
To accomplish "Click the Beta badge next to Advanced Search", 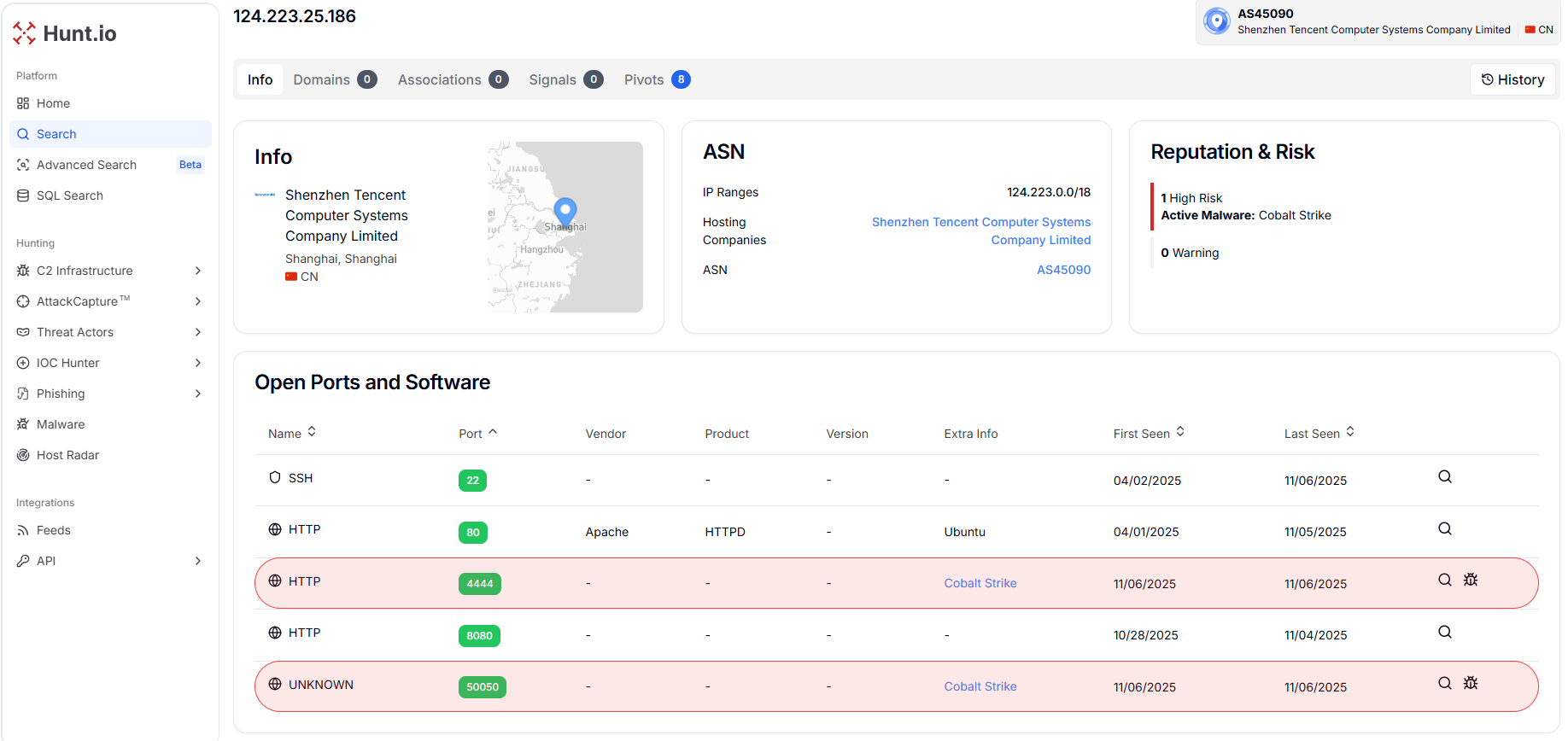I will (x=190, y=165).
